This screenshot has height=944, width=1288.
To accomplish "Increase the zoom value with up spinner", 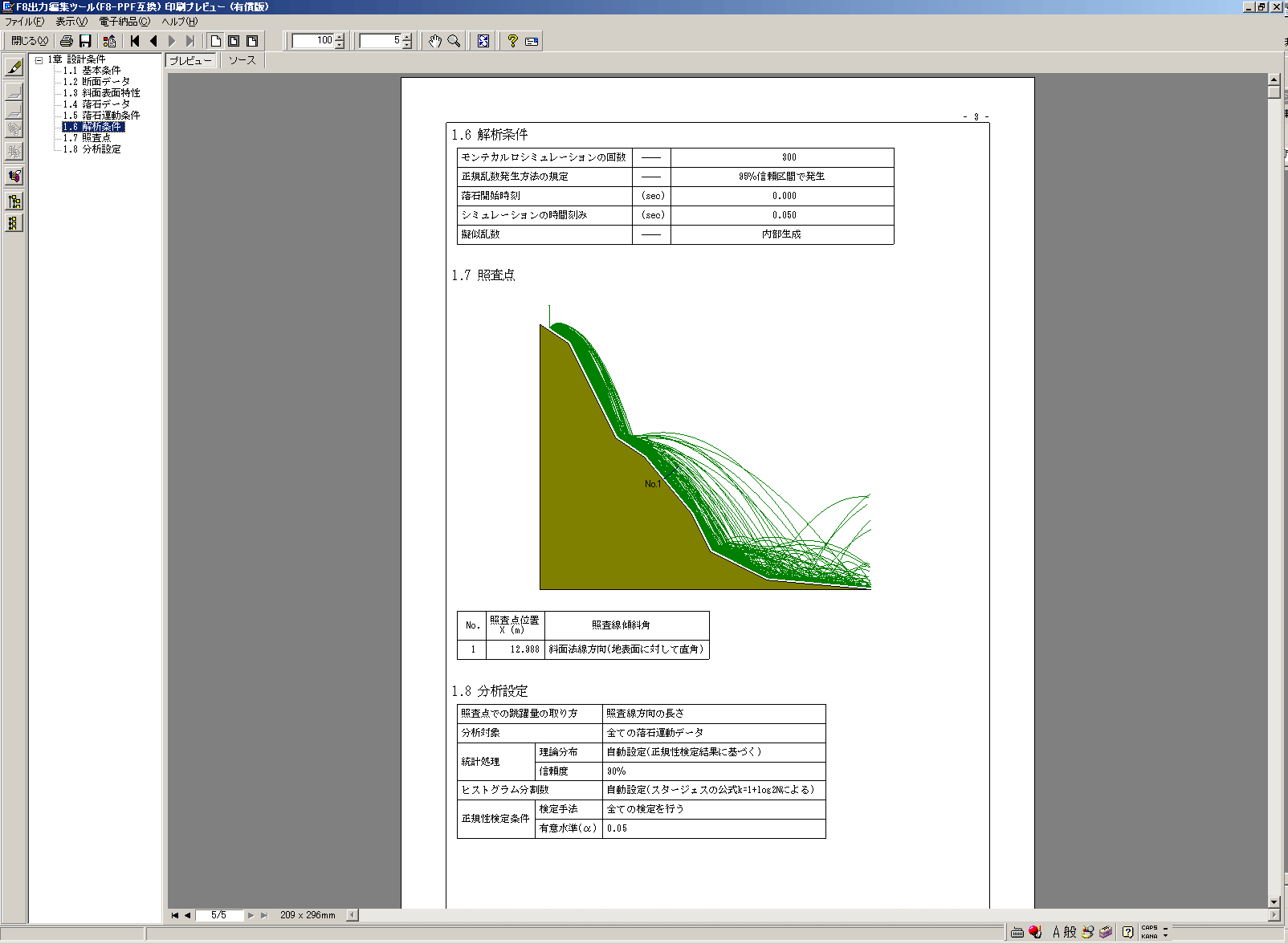I will click(340, 37).
